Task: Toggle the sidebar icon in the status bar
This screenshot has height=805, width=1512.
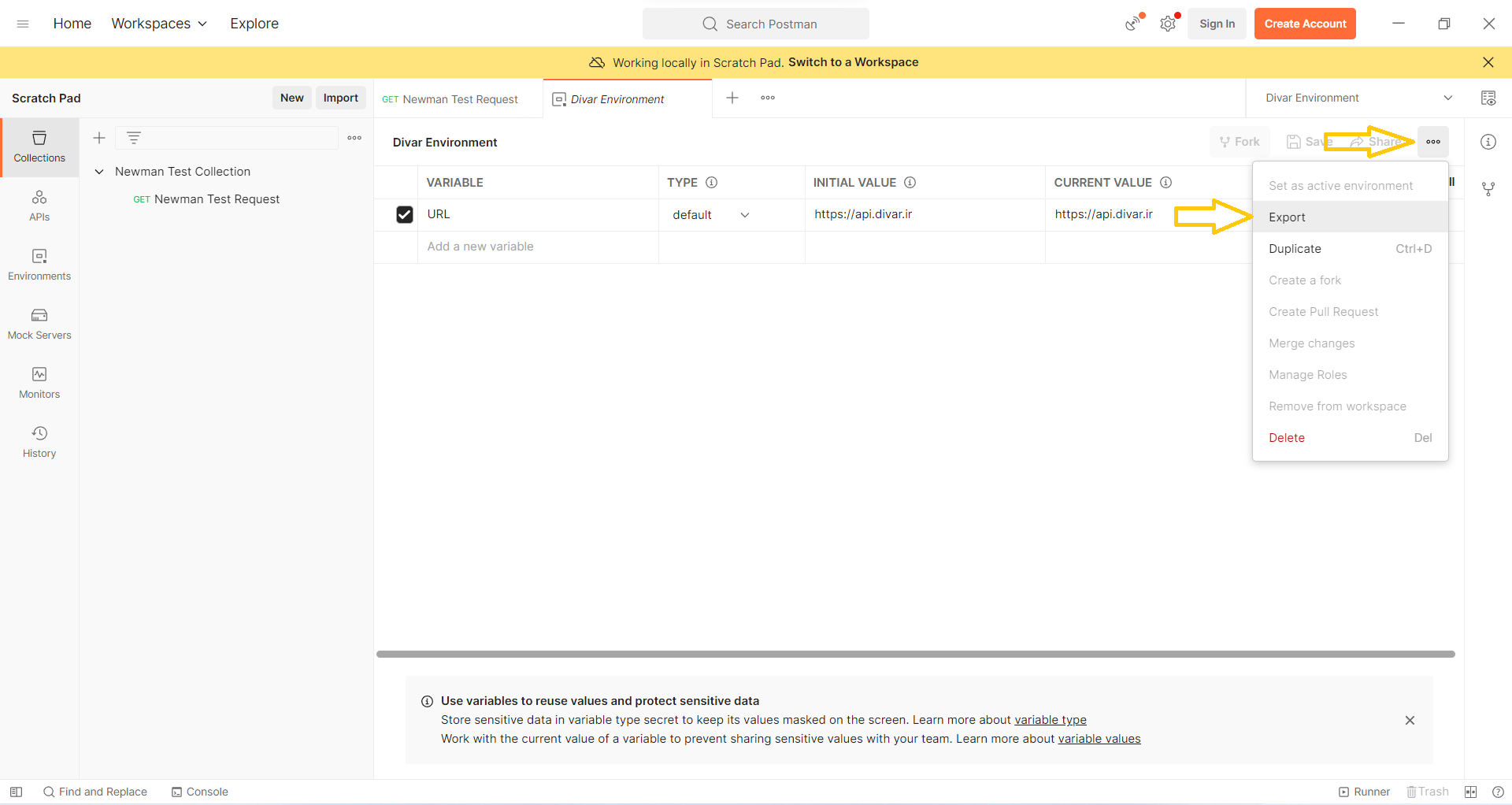Action: [x=16, y=792]
